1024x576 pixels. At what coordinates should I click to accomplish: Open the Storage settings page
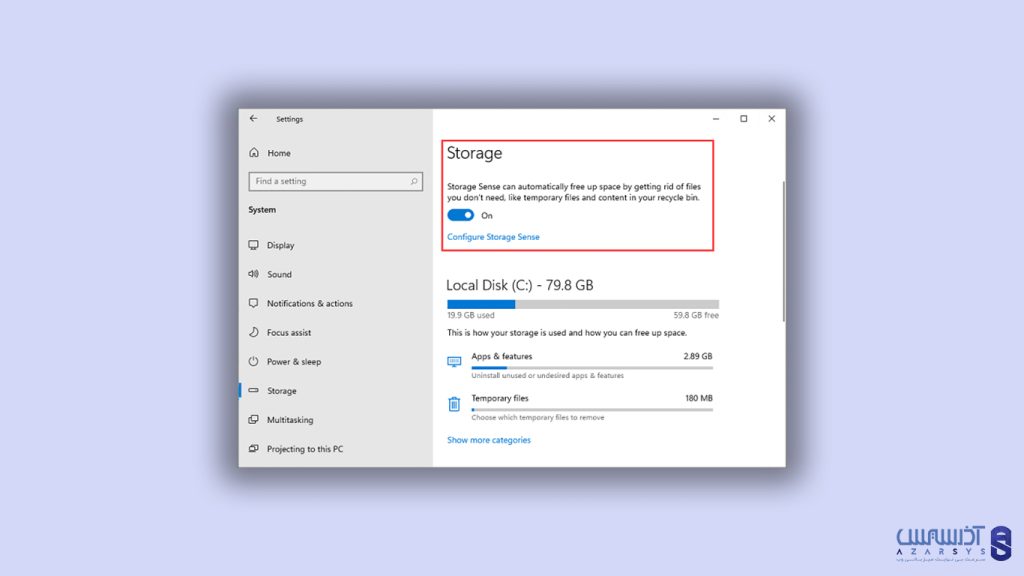(x=281, y=391)
